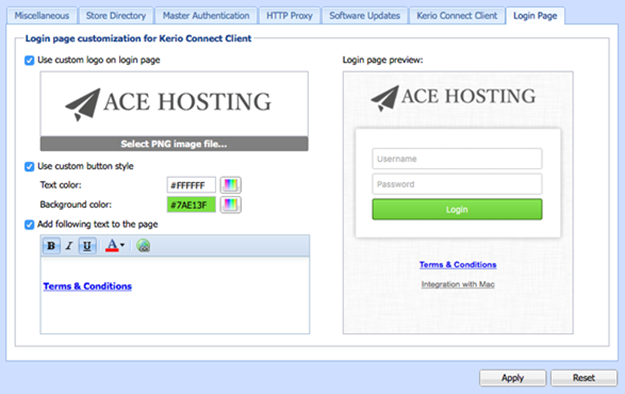Screen dimensions: 625x394
Task: Click the Apply button
Action: coord(513,378)
